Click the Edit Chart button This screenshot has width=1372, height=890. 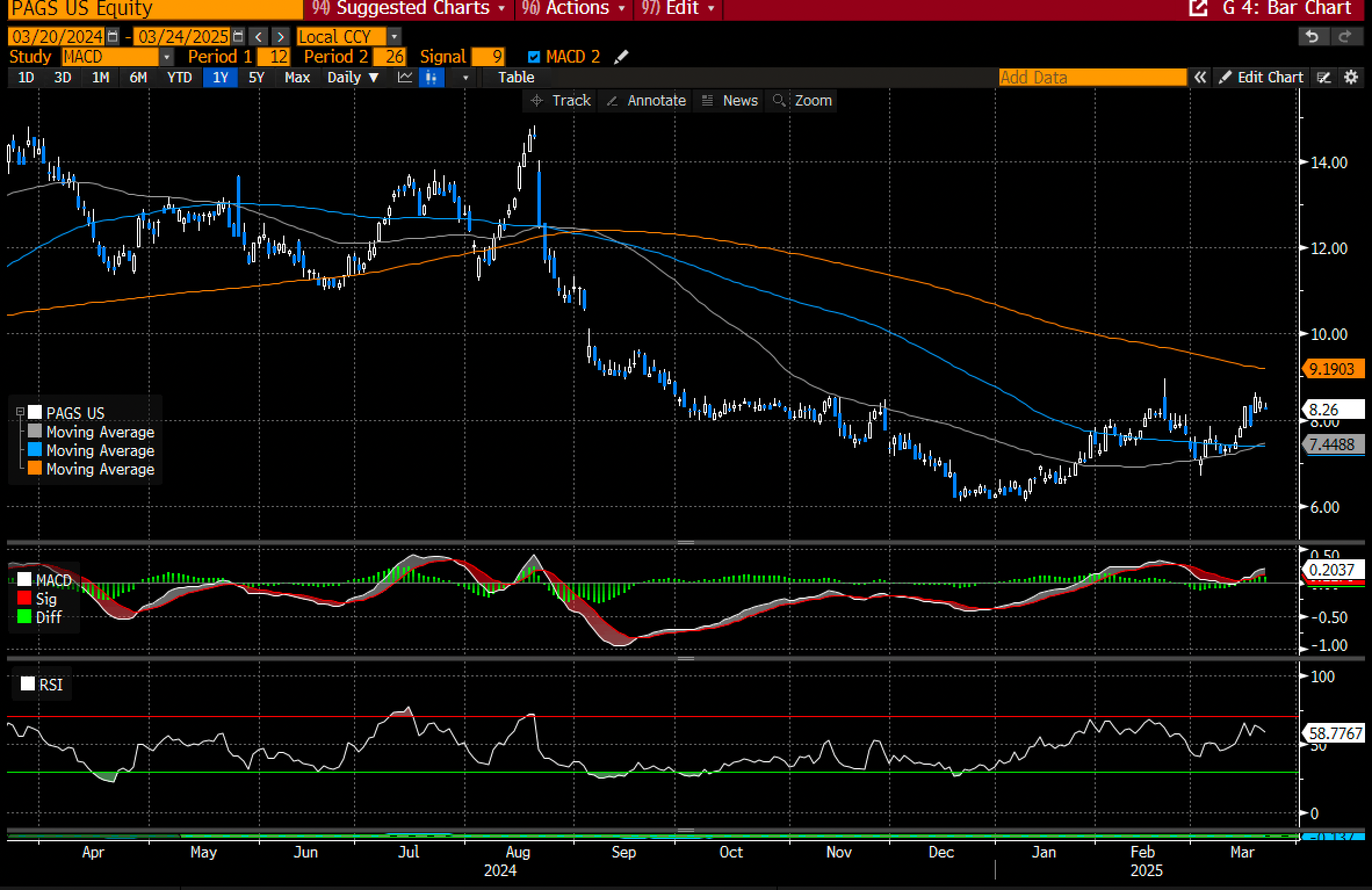(1262, 77)
